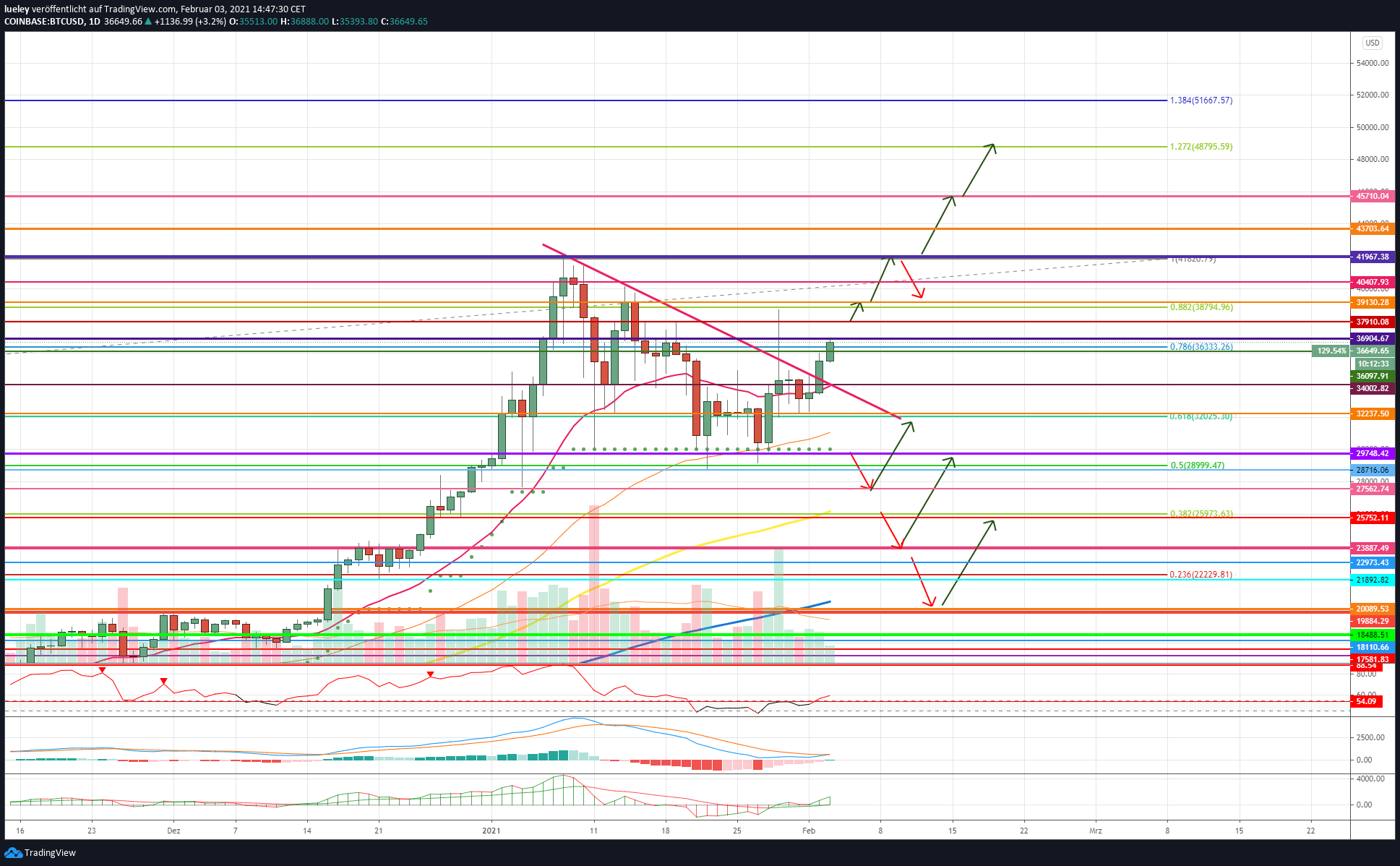Select the 36904.67 price label

coord(1372,338)
